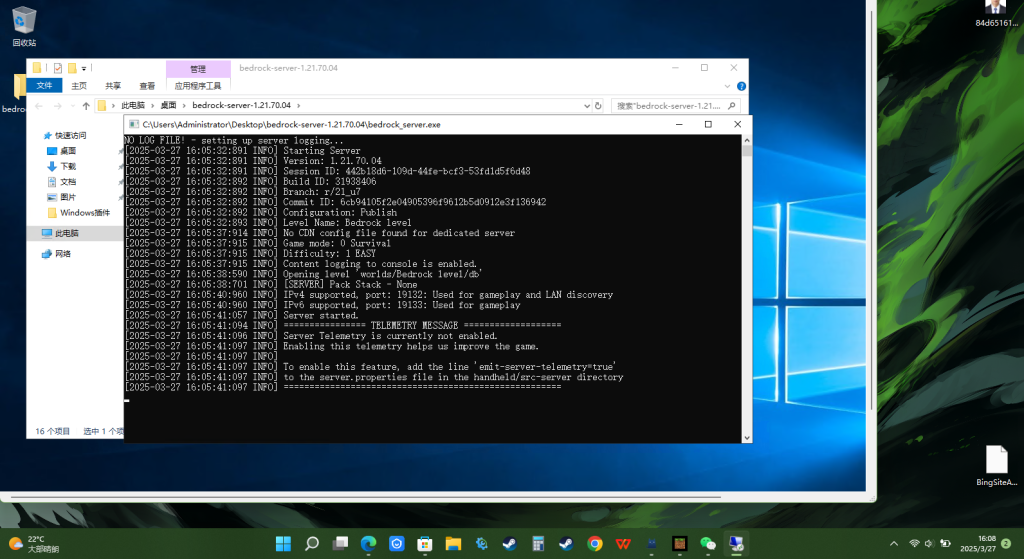Image resolution: width=1024 pixels, height=559 pixels.
Task: Click the Windows Start button
Action: pyautogui.click(x=283, y=543)
